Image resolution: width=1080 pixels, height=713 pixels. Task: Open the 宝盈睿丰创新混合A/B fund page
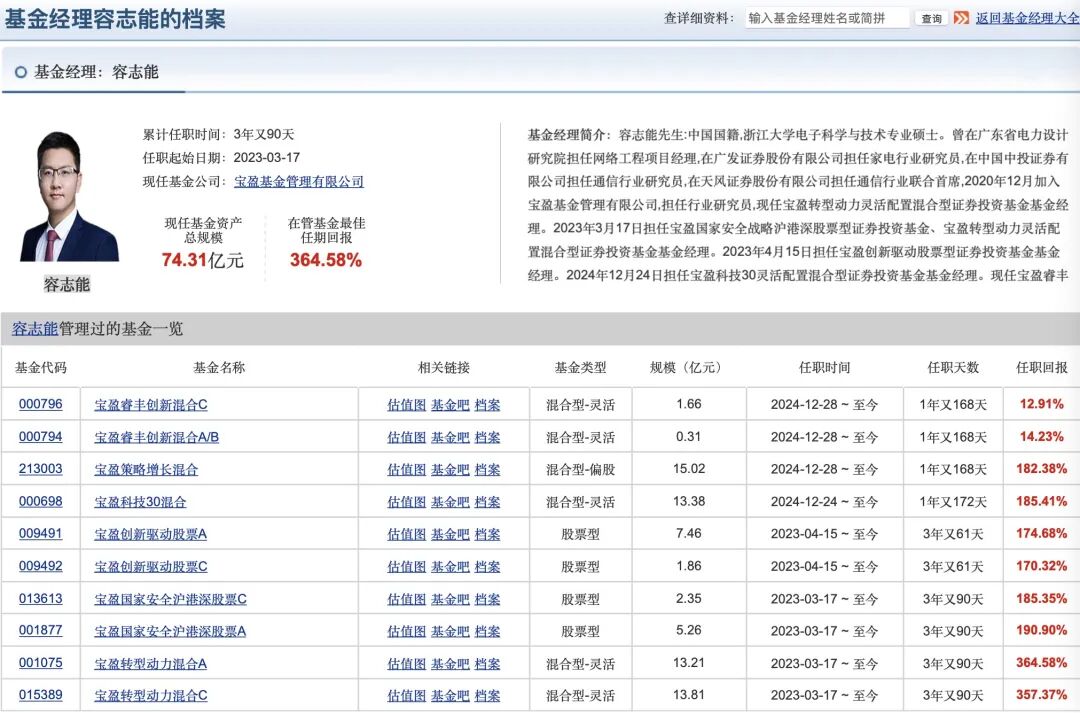156,437
